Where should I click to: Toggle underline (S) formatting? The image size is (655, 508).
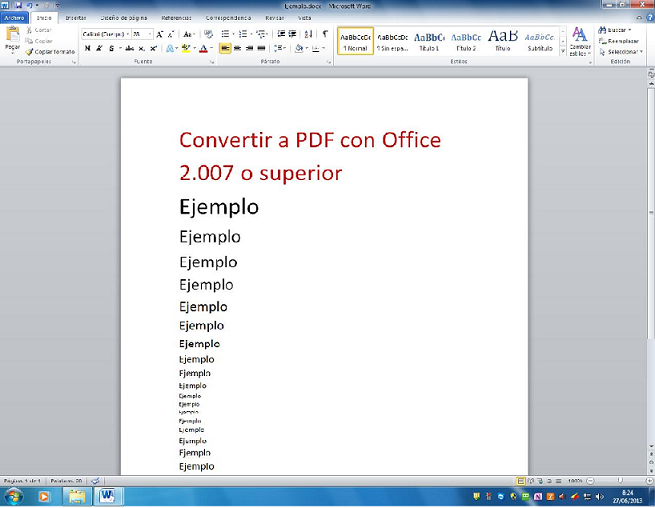(x=111, y=48)
